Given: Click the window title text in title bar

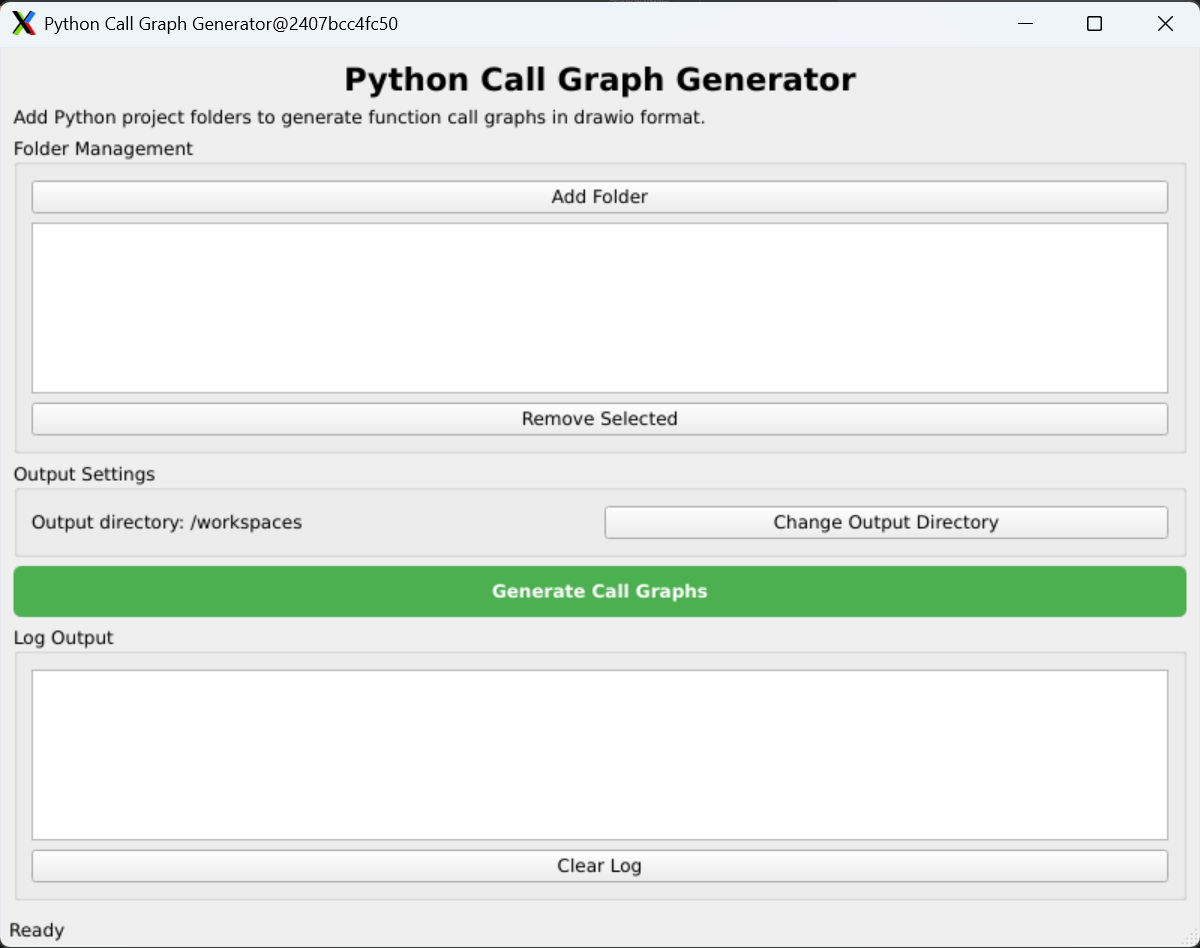Looking at the screenshot, I should pyautogui.click(x=221, y=23).
